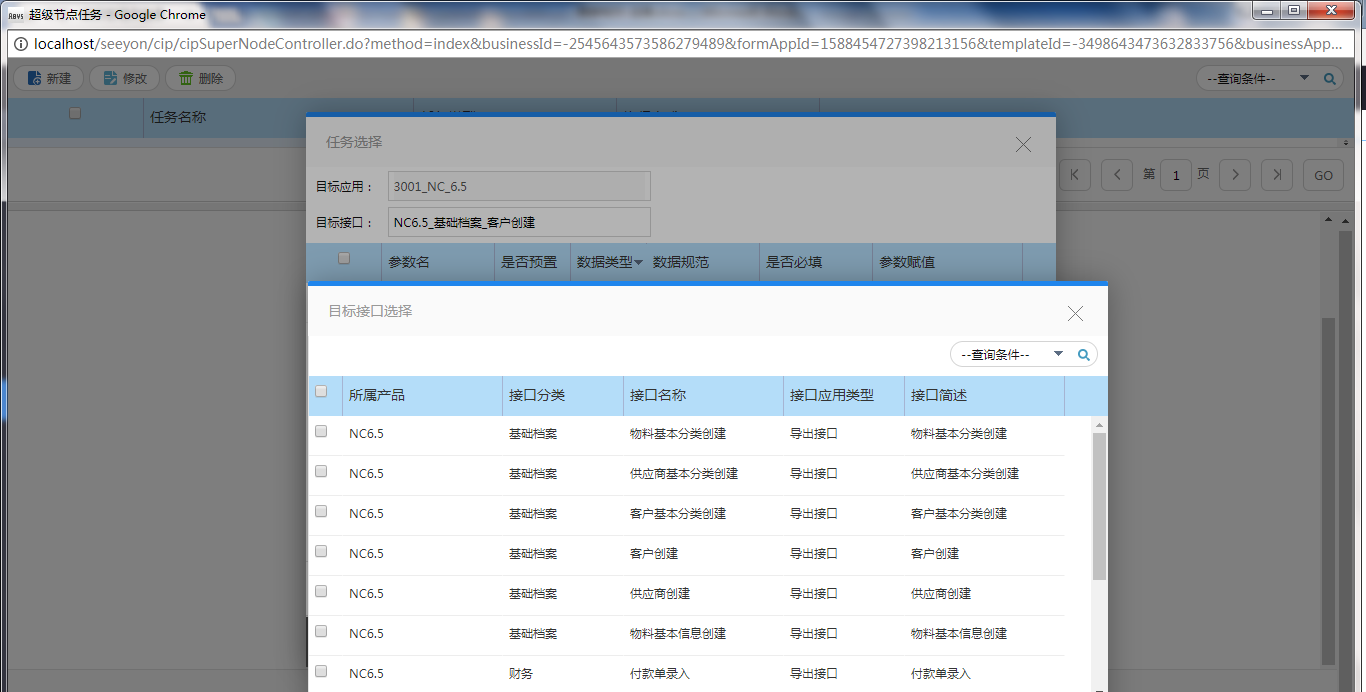1366x692 pixels.
Task: Toggle select-all checkbox beside 所属产品 header
Action: [x=321, y=392]
